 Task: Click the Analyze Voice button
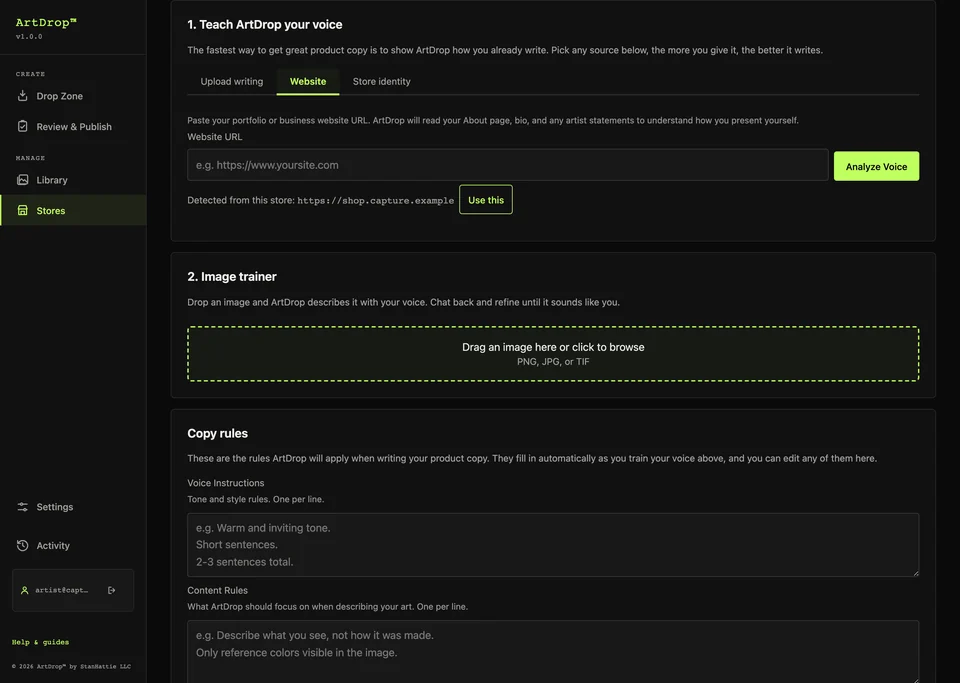coord(876,166)
